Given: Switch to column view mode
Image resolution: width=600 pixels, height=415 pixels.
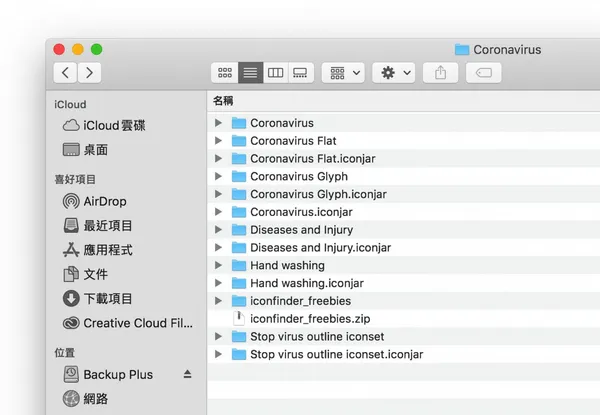Looking at the screenshot, I should click(x=276, y=73).
